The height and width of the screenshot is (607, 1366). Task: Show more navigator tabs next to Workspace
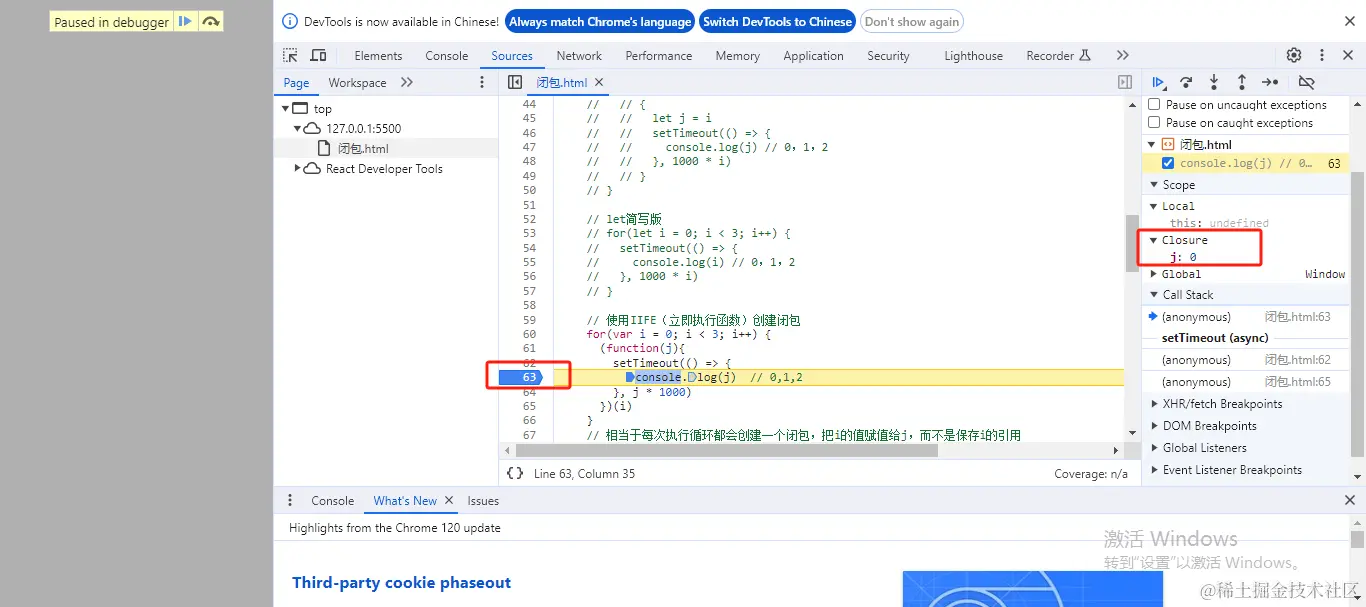[x=407, y=83]
